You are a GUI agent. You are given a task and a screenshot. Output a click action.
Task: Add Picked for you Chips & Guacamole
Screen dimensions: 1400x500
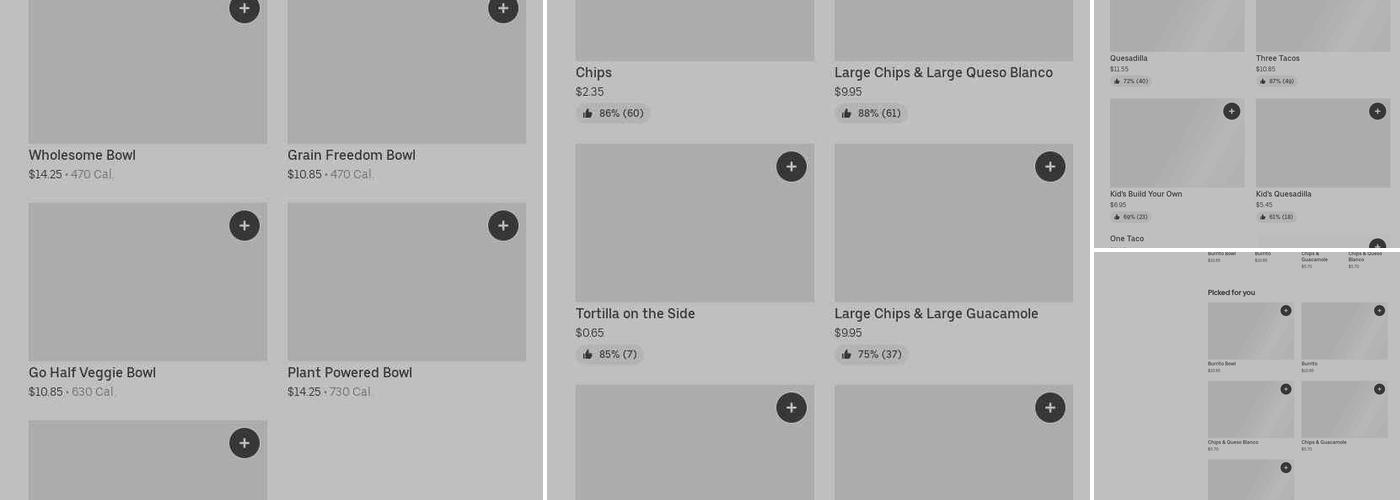coord(1379,389)
